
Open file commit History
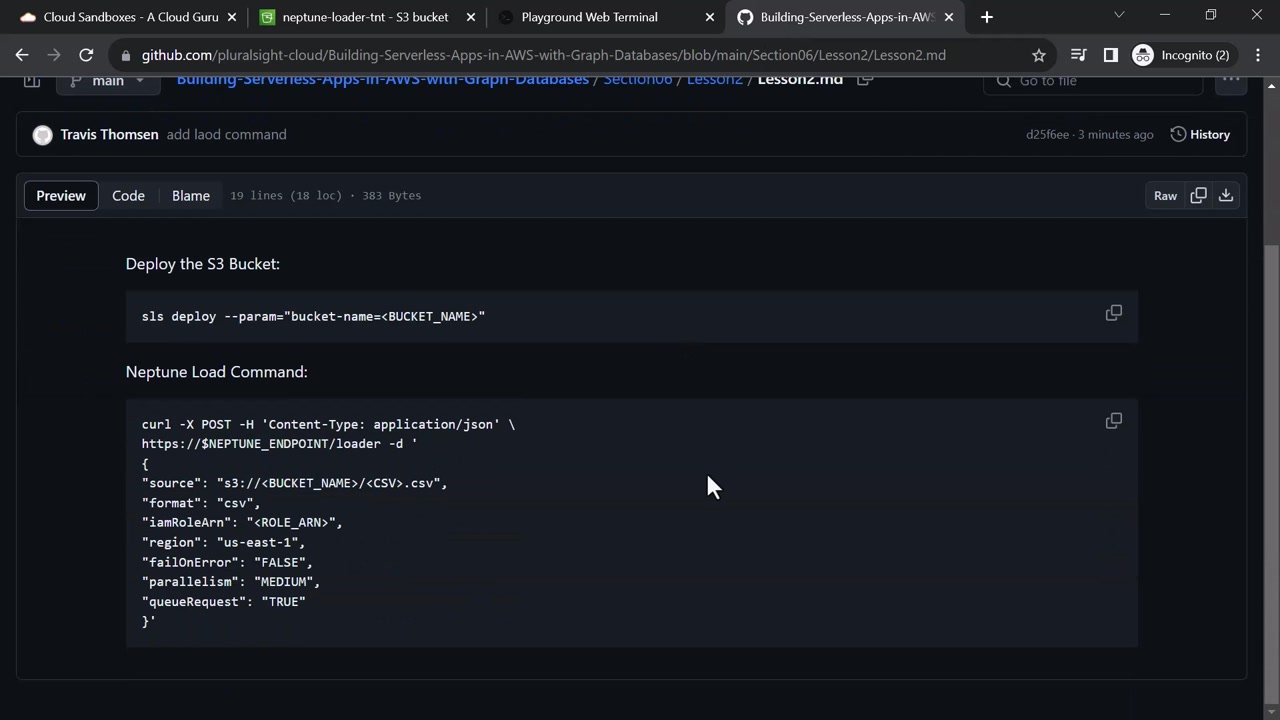pyautogui.click(x=1200, y=135)
